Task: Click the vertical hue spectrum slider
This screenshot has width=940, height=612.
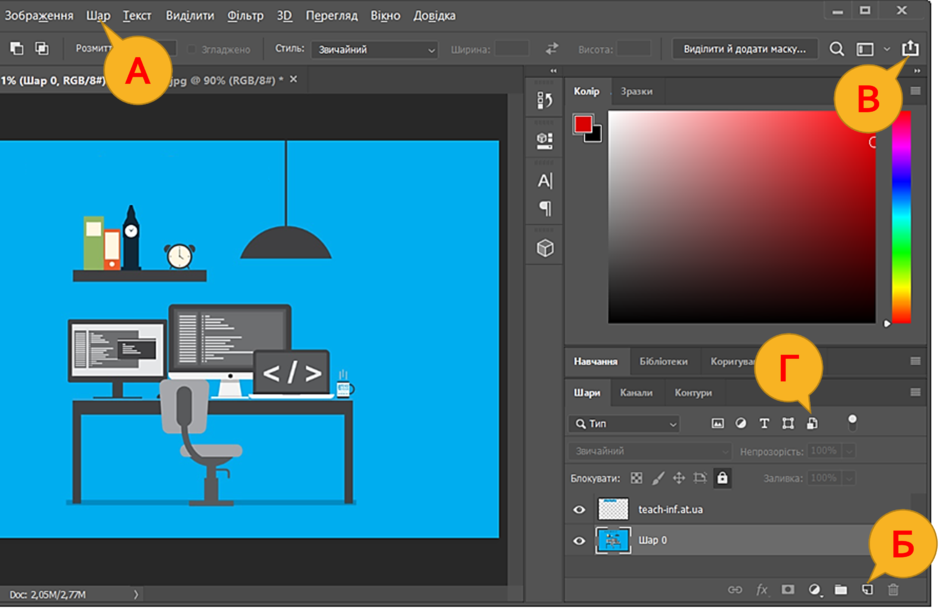Action: pyautogui.click(x=901, y=217)
